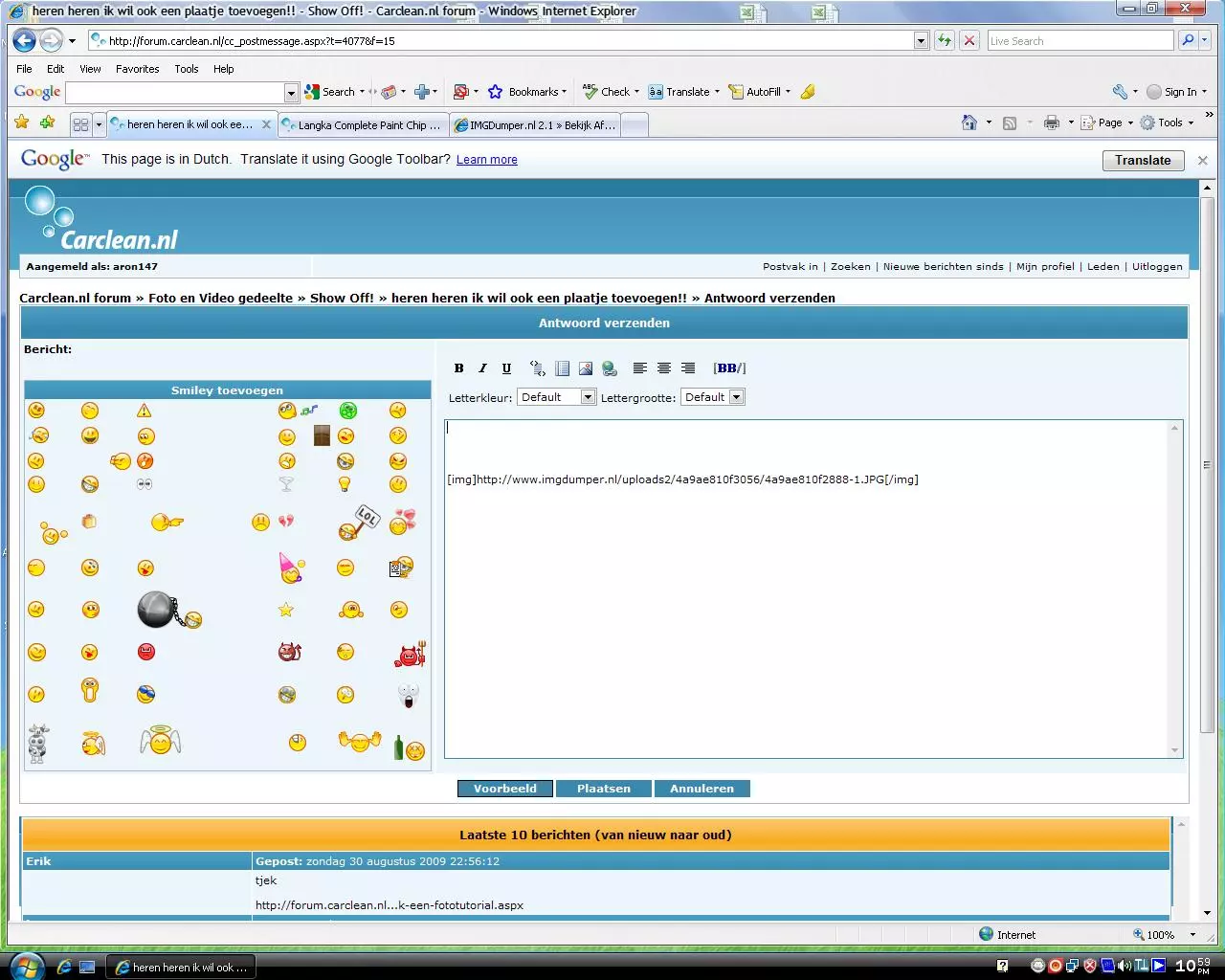The image size is (1225, 980).
Task: Click into the message text area
Action: click(x=813, y=589)
